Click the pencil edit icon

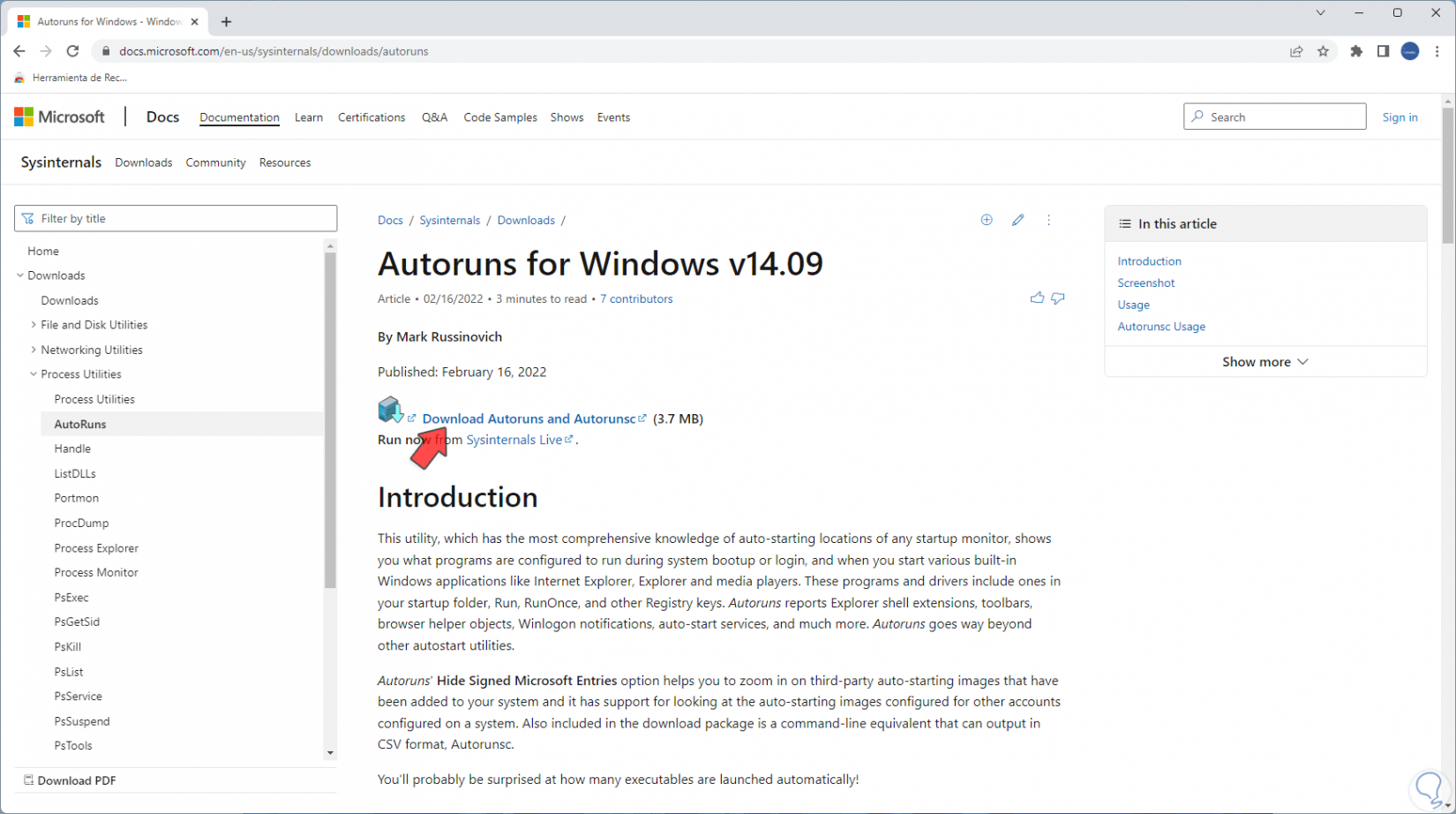[1017, 220]
